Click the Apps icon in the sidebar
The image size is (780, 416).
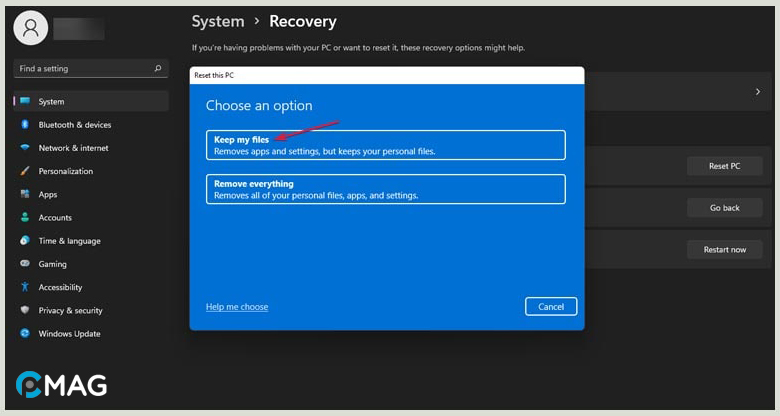click(x=25, y=194)
